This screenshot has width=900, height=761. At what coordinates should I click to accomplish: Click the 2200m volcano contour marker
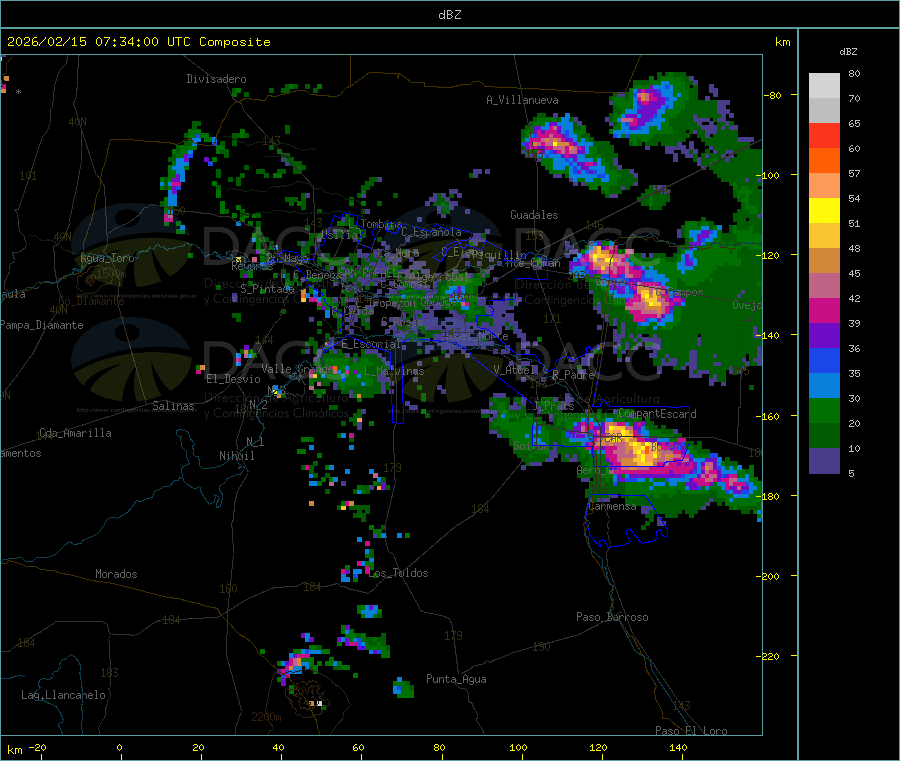coord(266,717)
